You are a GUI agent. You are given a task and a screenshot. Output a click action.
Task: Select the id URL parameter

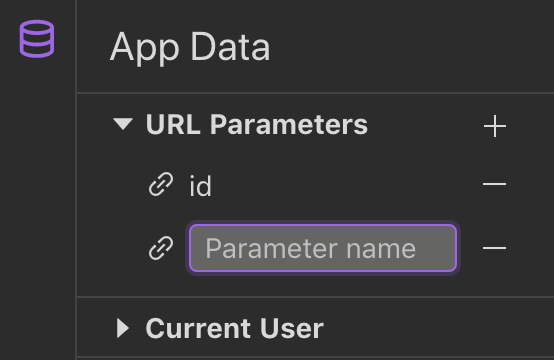coord(200,185)
